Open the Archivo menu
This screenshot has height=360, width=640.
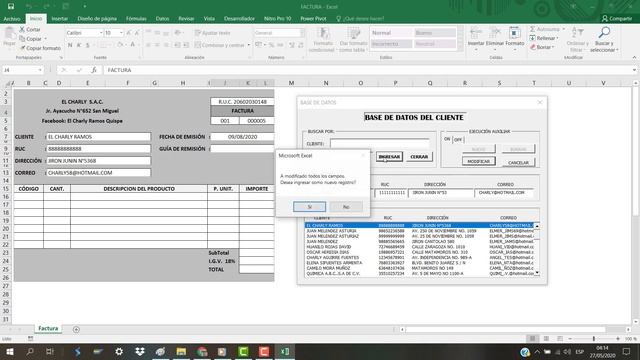[x=12, y=19]
